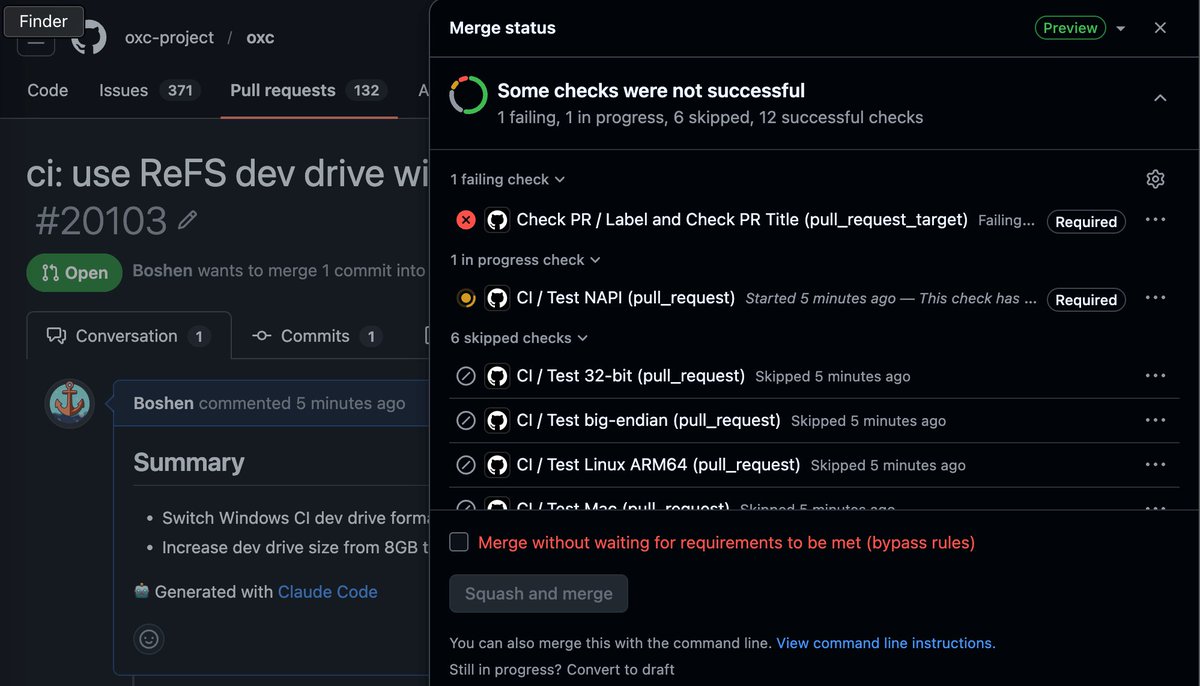Viewport: 1200px width, 686px height.
Task: Click skipped icon for Test 32-bit
Action: point(466,377)
